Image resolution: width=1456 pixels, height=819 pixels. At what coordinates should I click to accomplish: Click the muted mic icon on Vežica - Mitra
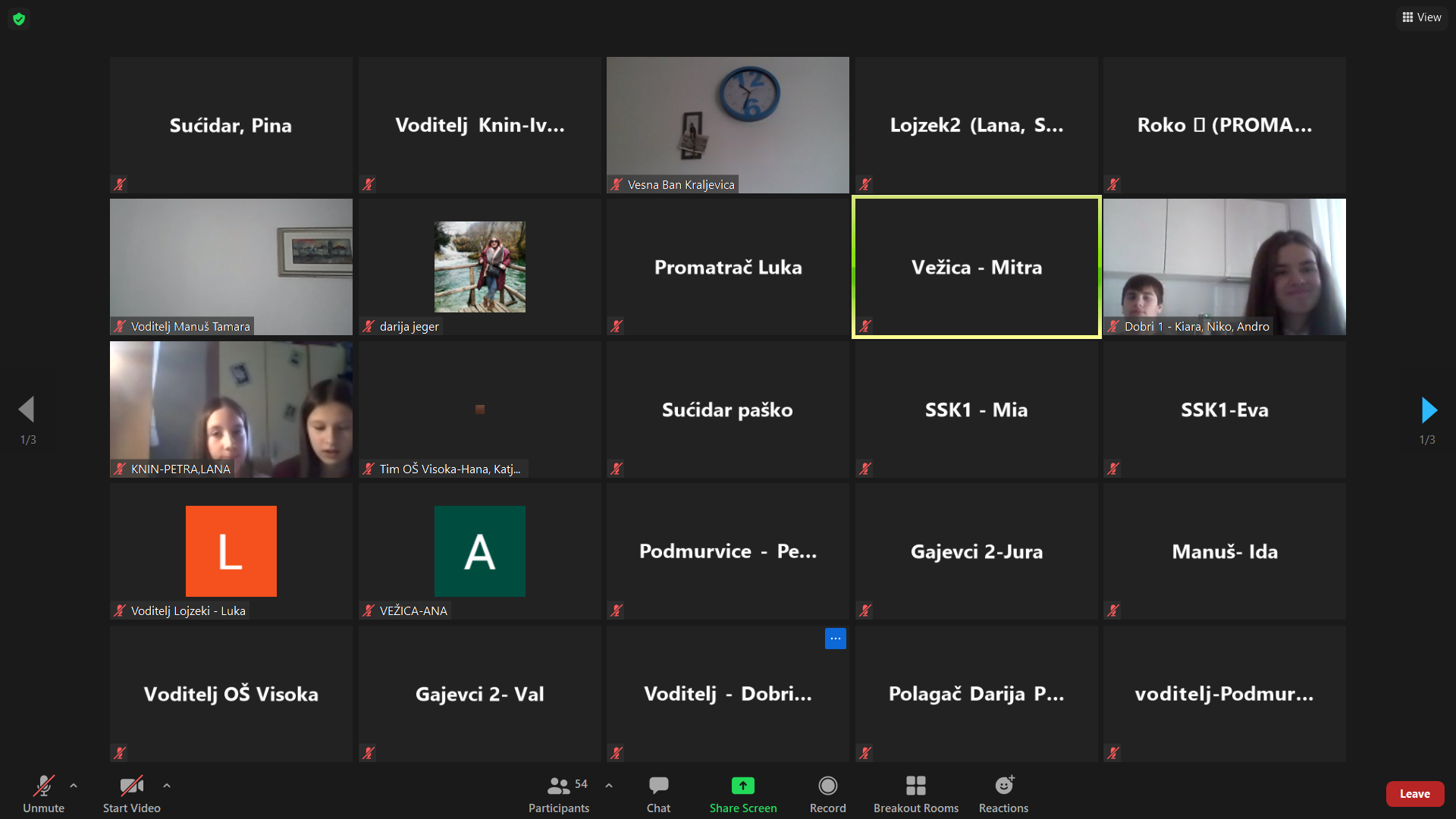pyautogui.click(x=865, y=326)
